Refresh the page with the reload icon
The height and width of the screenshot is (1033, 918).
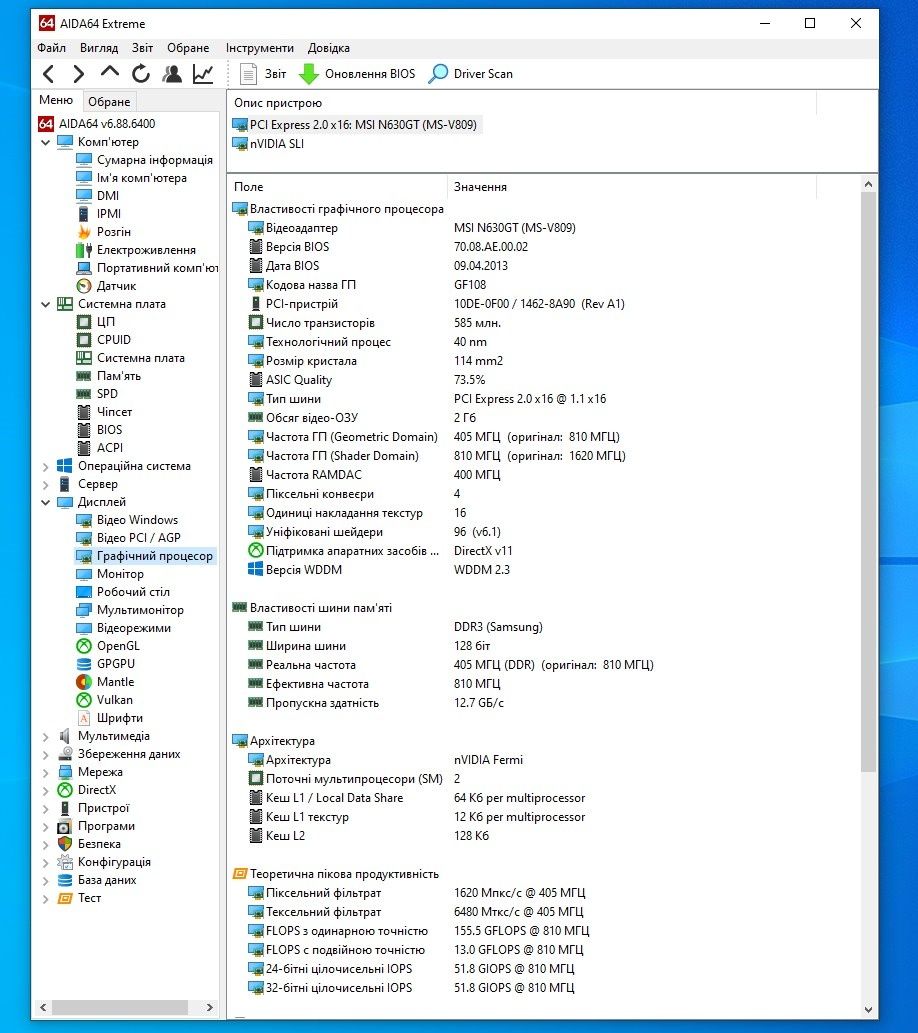140,74
